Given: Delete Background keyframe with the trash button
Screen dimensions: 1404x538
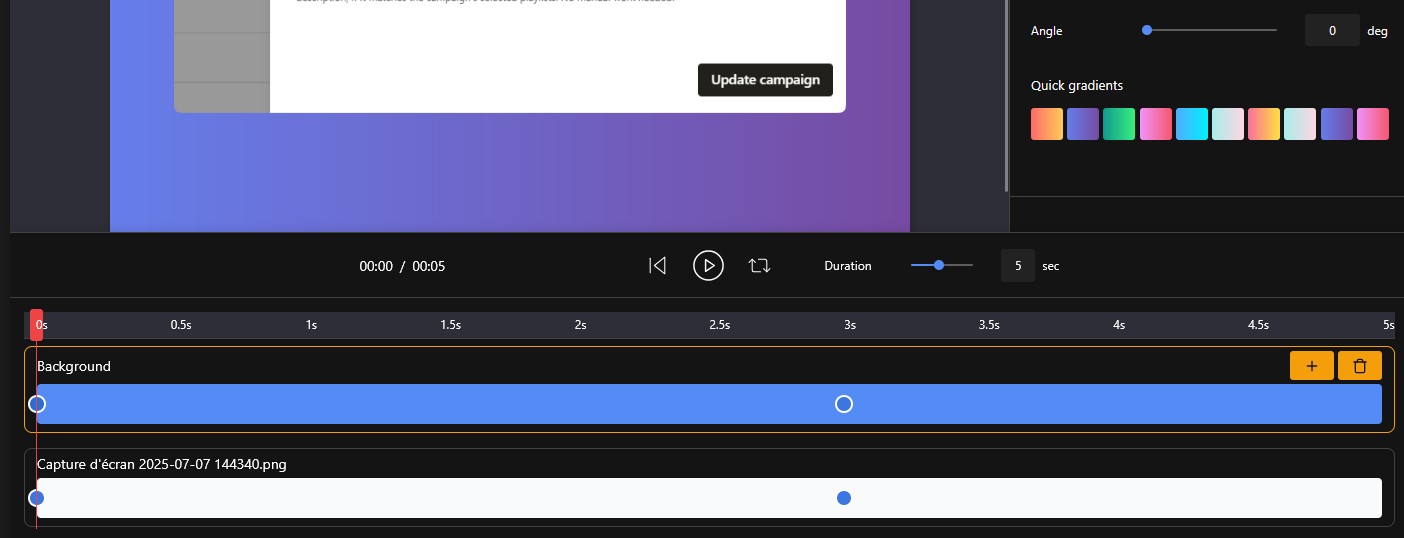Looking at the screenshot, I should [x=1360, y=366].
